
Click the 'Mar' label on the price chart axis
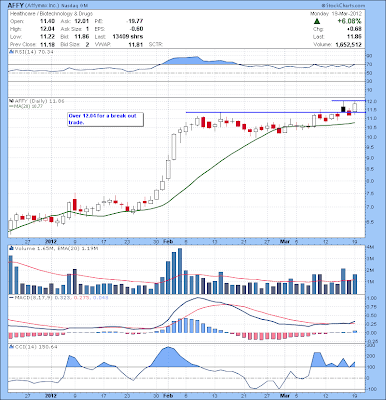pos(284,241)
